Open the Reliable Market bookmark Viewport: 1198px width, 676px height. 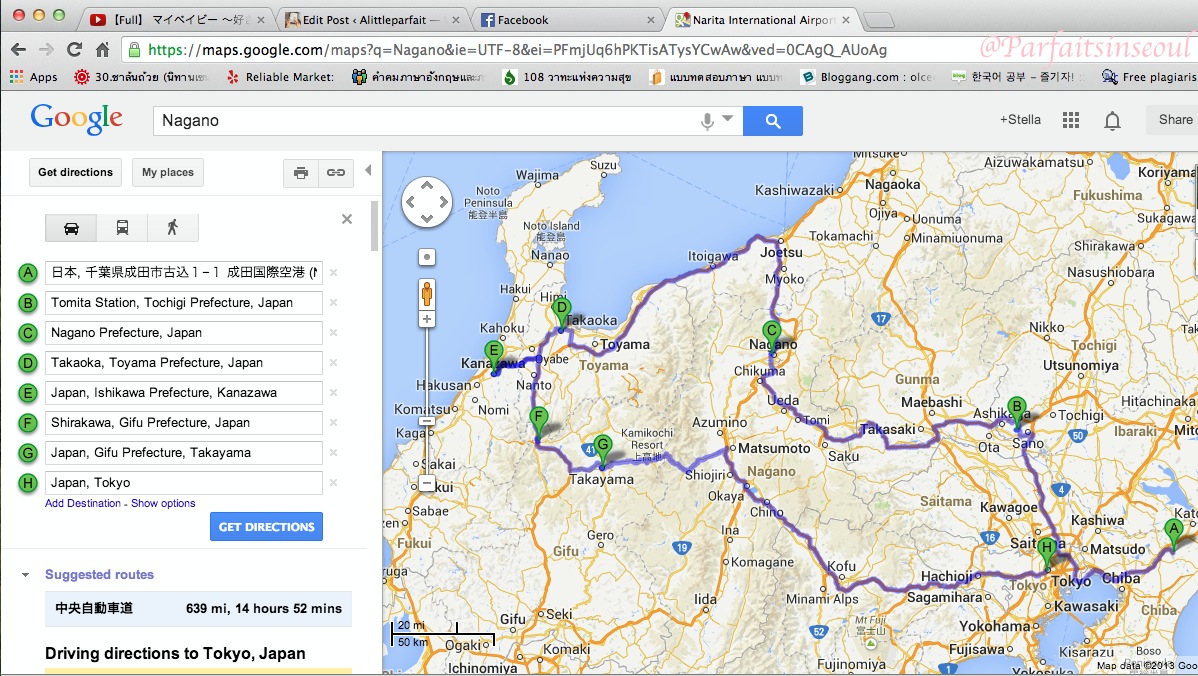pyautogui.click(x=280, y=76)
